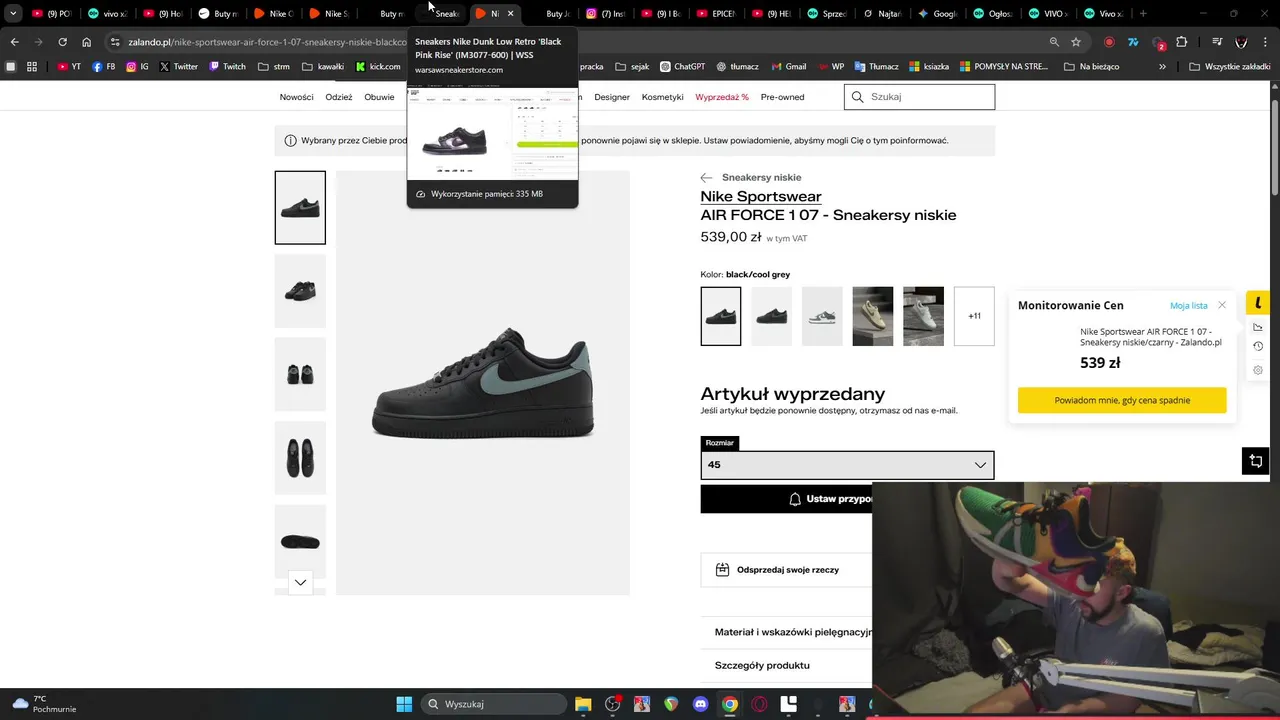The width and height of the screenshot is (1280, 720).
Task: Go back using the browser back arrow
Action: coord(14,42)
